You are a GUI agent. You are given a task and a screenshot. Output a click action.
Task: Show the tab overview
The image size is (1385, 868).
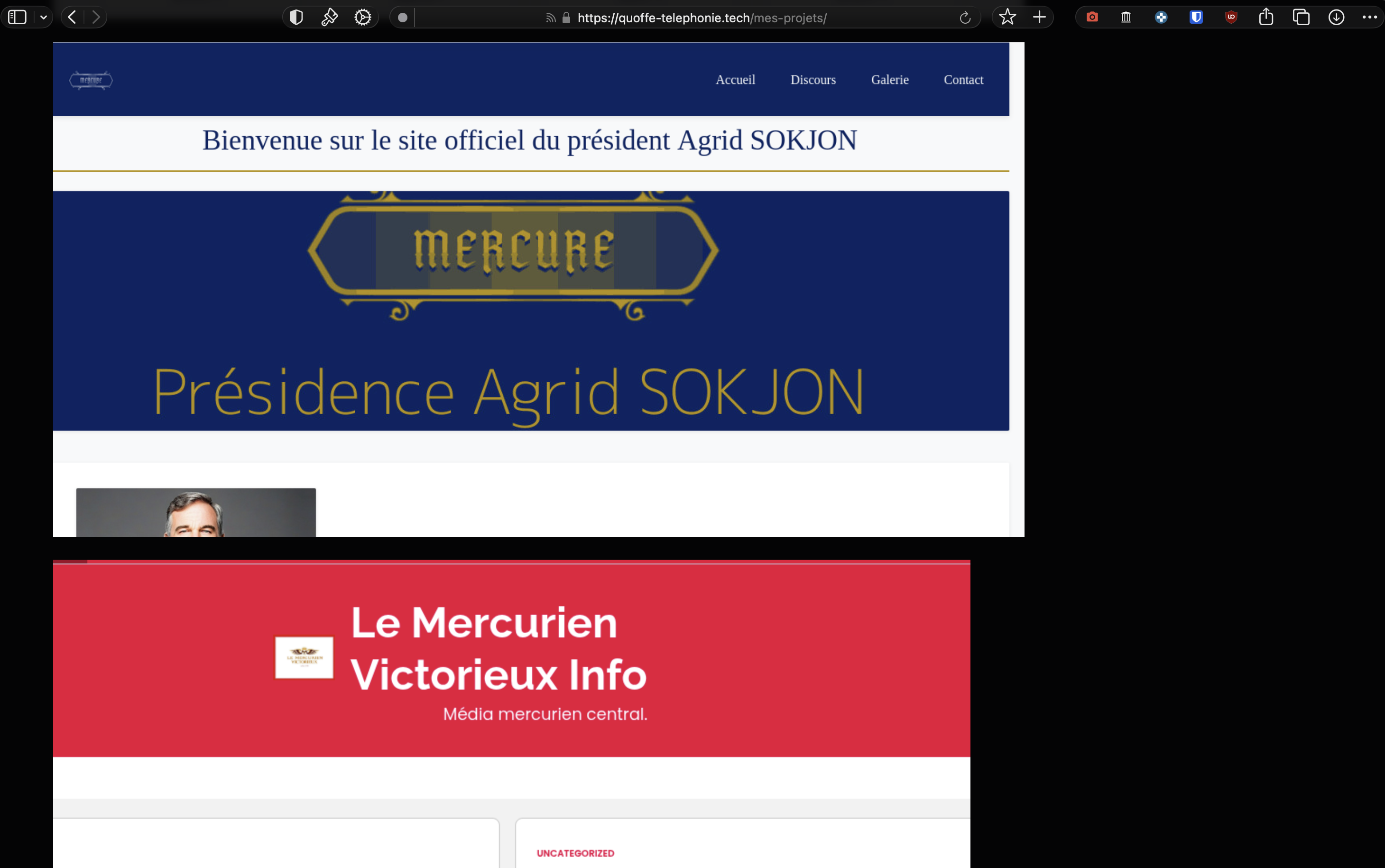(1301, 17)
